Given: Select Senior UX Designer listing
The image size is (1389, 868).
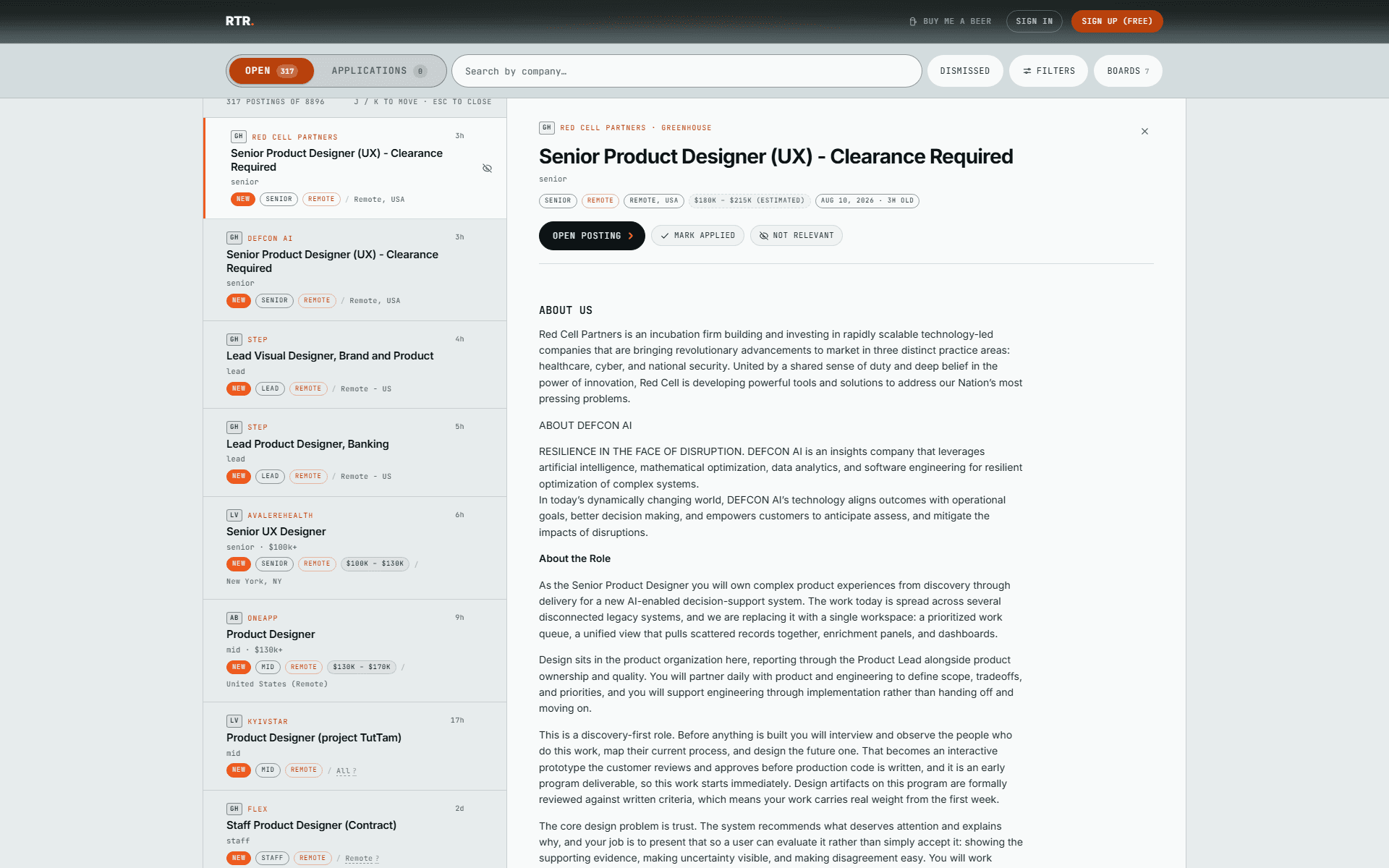Looking at the screenshot, I should click(x=354, y=548).
